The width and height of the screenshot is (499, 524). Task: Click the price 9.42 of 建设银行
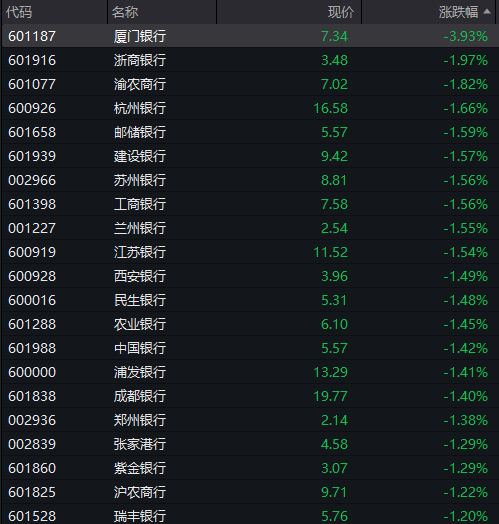335,156
